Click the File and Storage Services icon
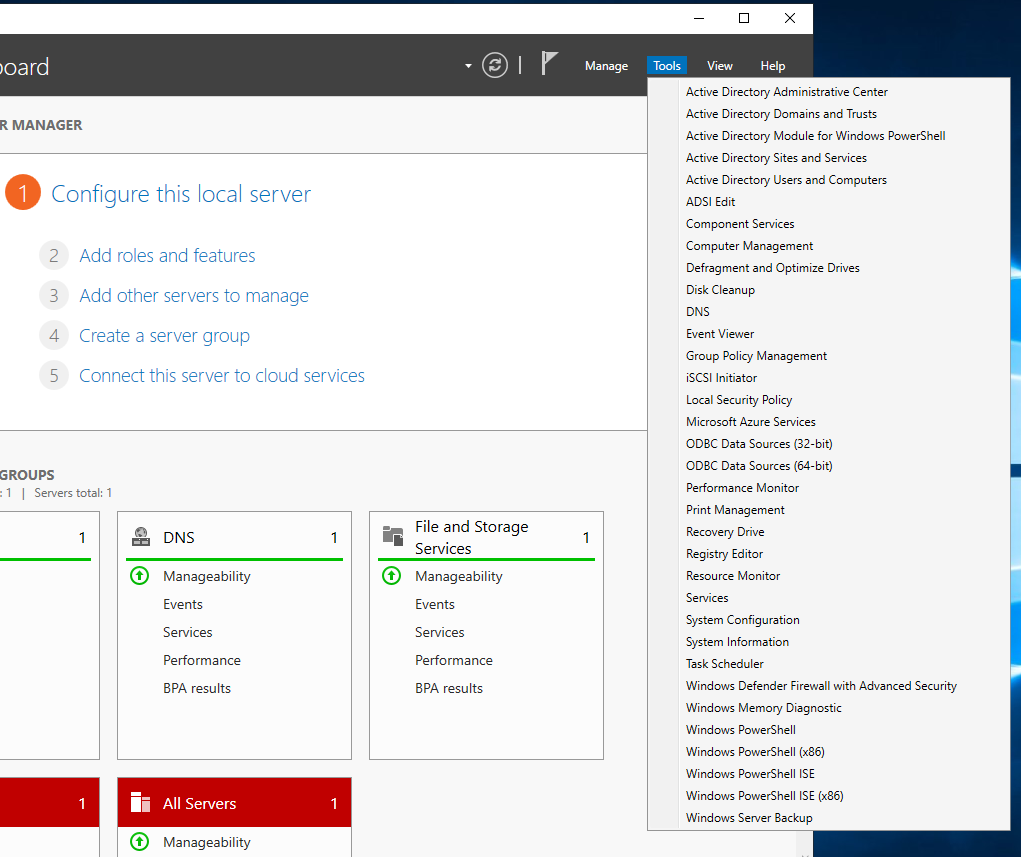 393,537
